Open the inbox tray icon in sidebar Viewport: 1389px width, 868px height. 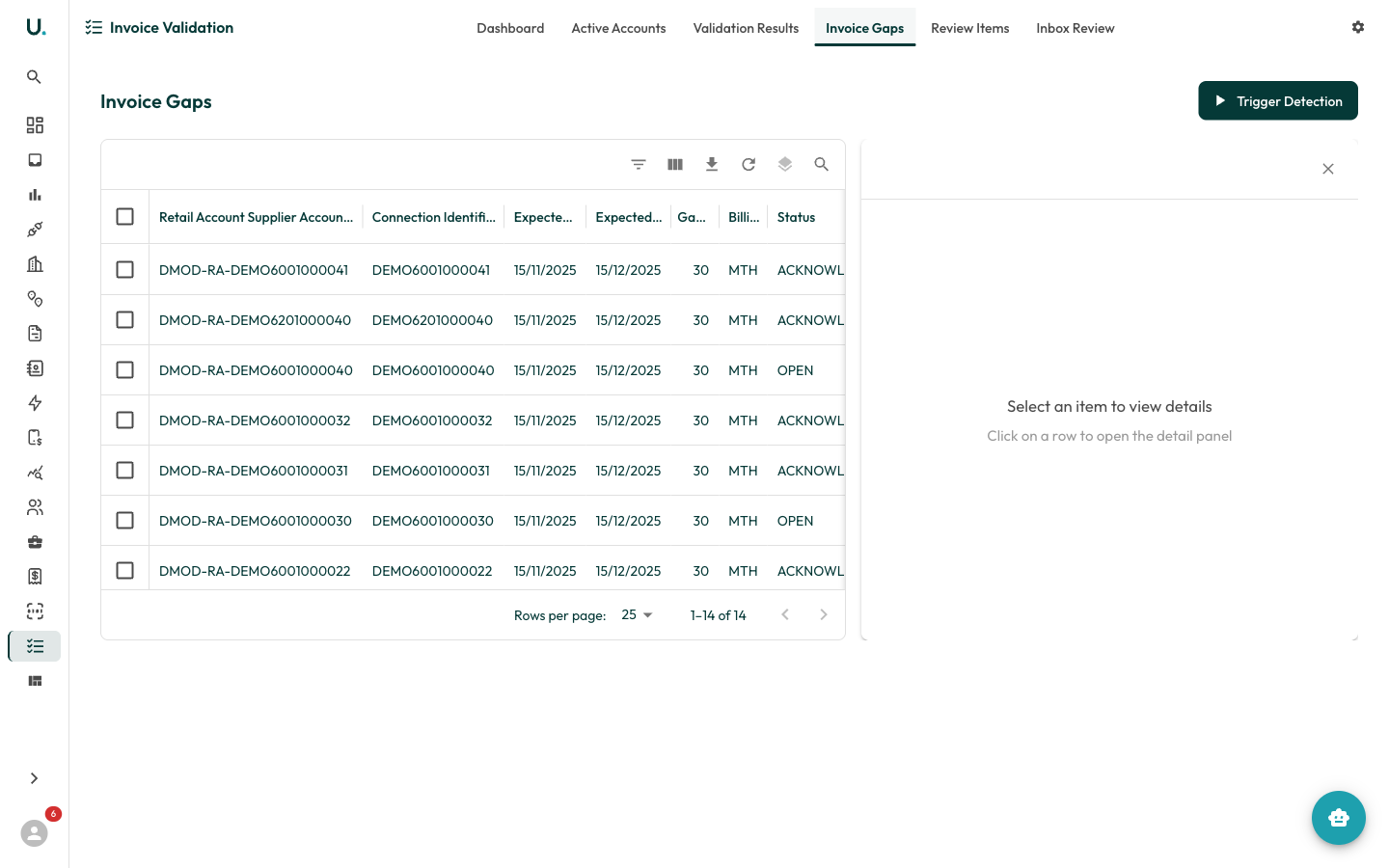[x=35, y=160]
